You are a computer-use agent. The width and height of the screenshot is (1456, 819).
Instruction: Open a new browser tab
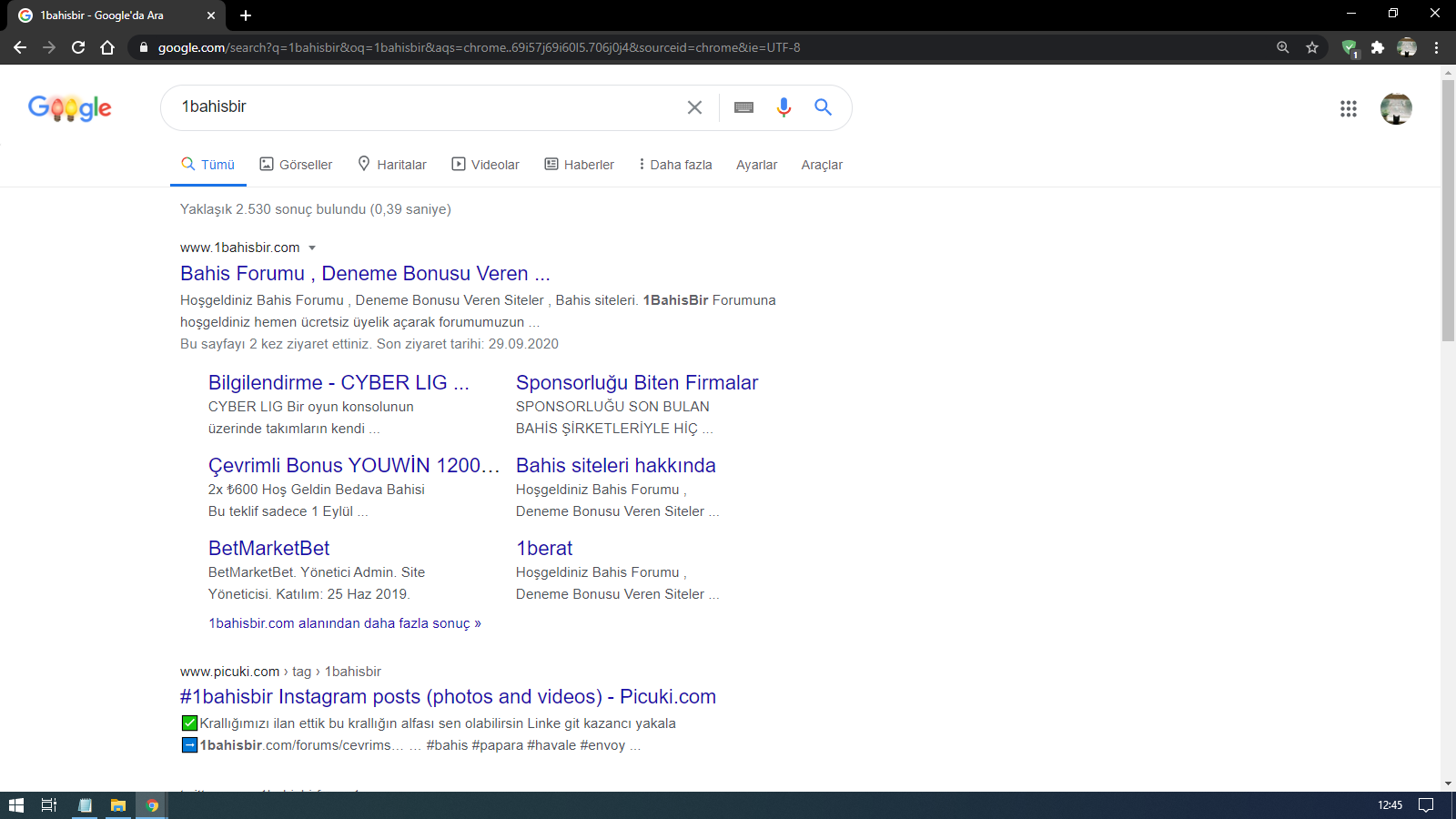[x=246, y=15]
